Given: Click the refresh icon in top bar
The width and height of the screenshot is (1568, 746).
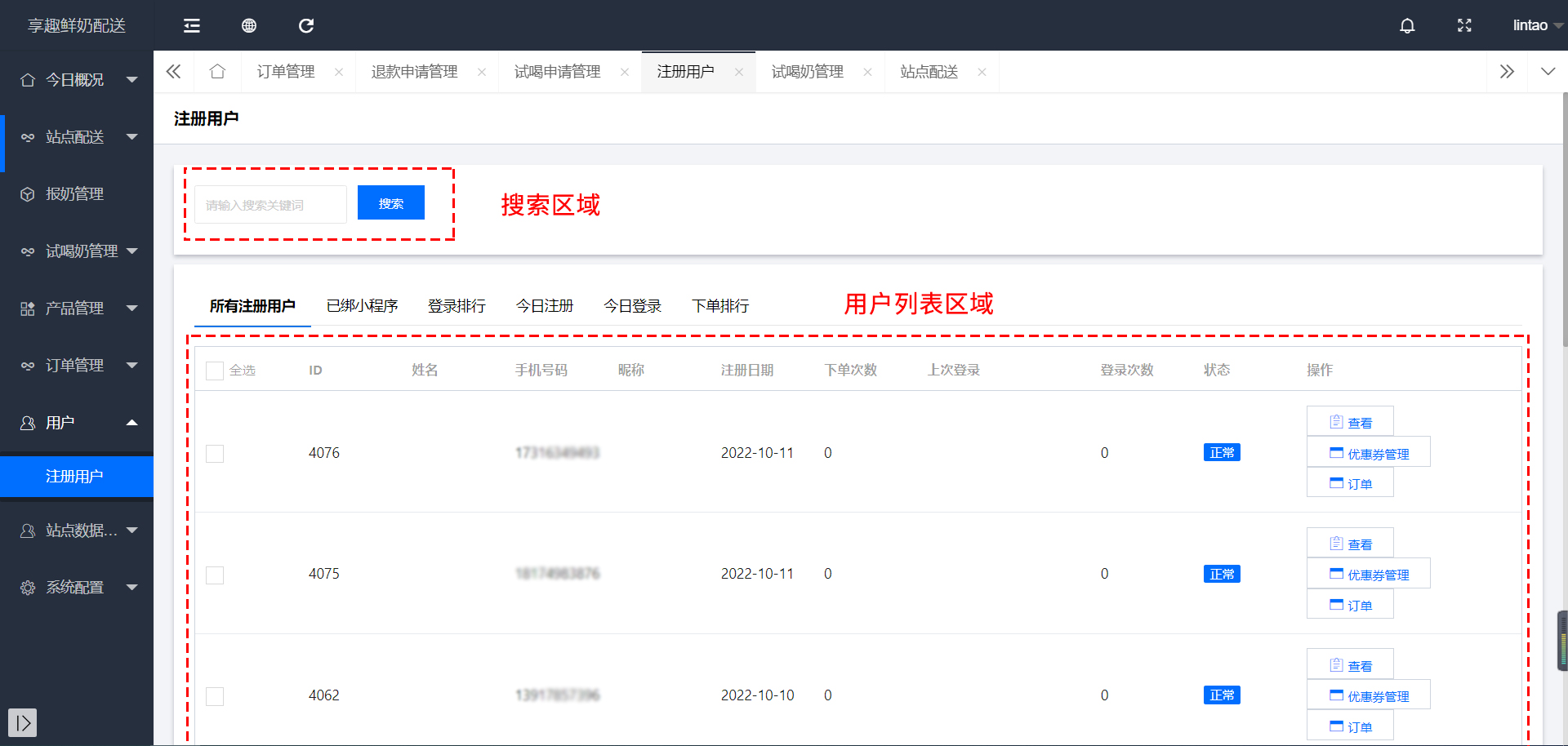Looking at the screenshot, I should [306, 26].
